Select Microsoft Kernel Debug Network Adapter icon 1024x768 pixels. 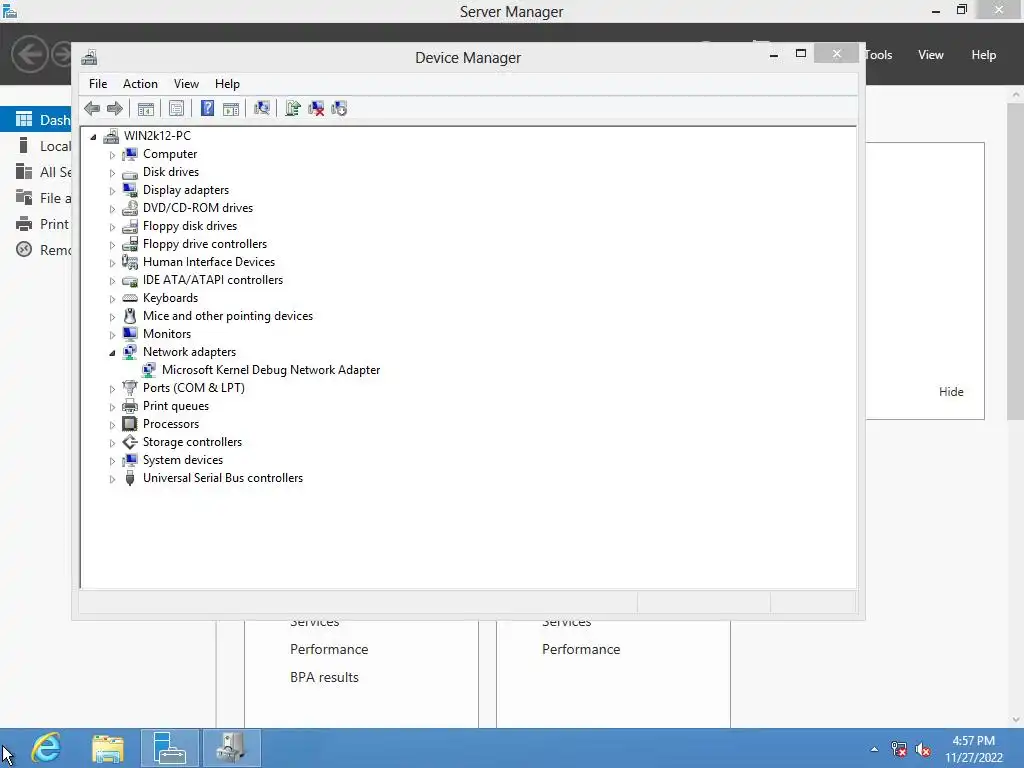click(x=149, y=370)
